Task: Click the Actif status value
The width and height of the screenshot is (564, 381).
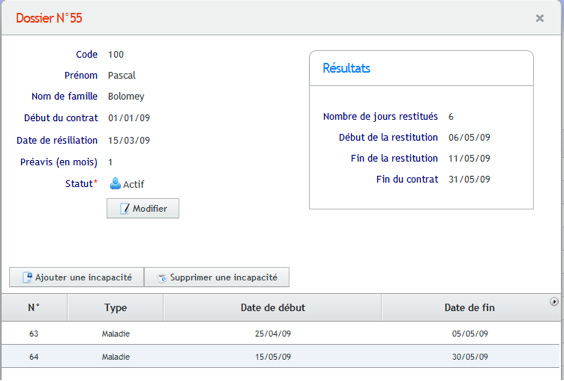Action: (133, 184)
